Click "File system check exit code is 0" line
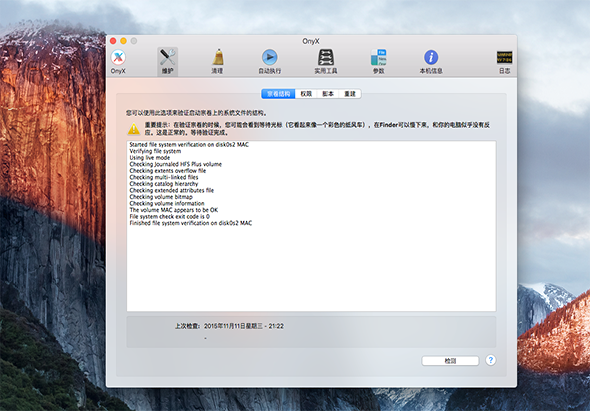 click(169, 217)
